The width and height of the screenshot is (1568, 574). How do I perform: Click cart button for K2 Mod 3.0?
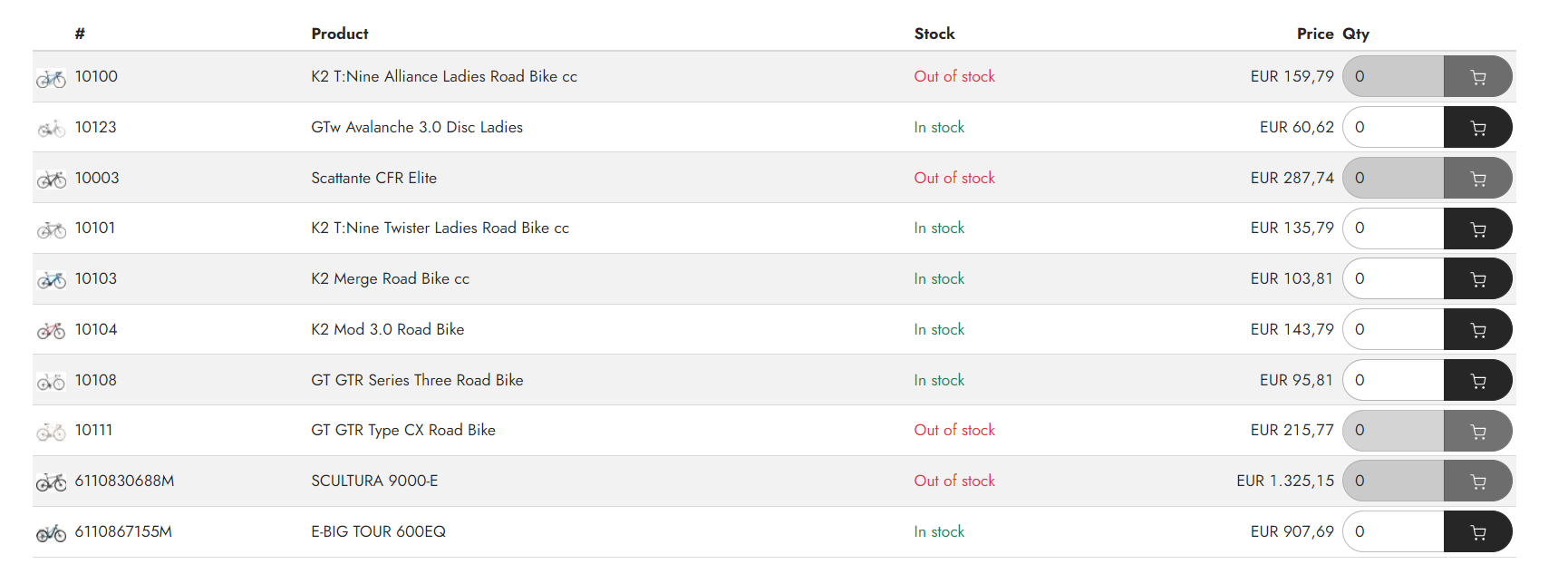pyautogui.click(x=1477, y=330)
